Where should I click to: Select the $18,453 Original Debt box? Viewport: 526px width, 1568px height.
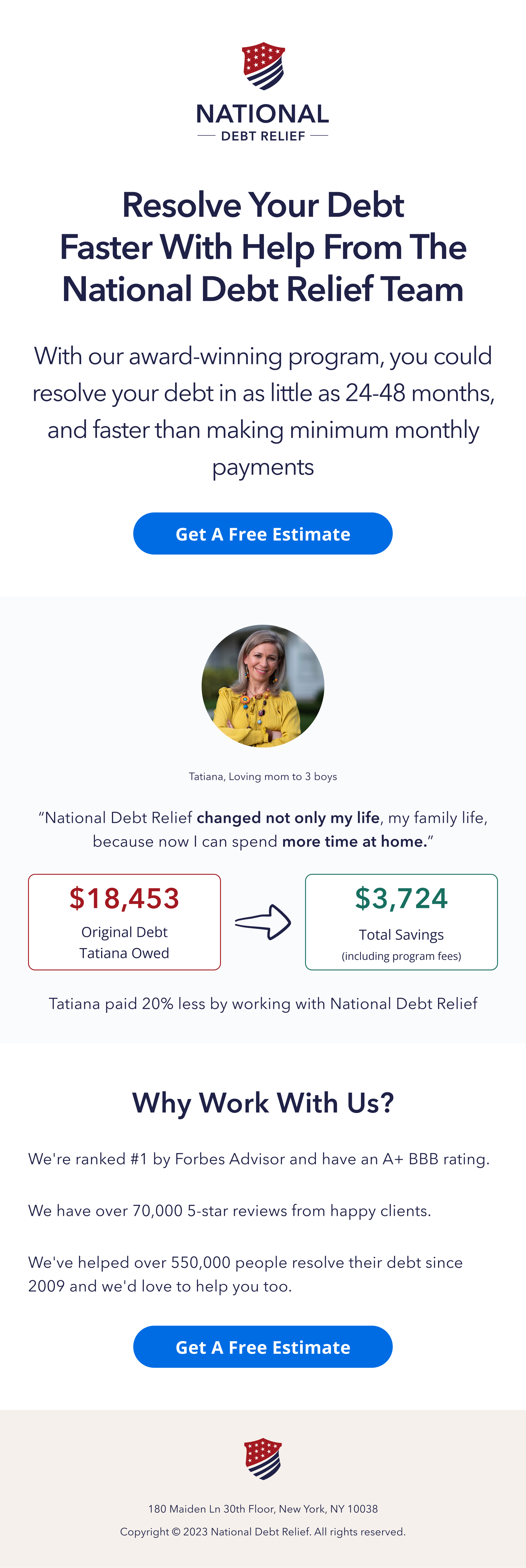124,921
